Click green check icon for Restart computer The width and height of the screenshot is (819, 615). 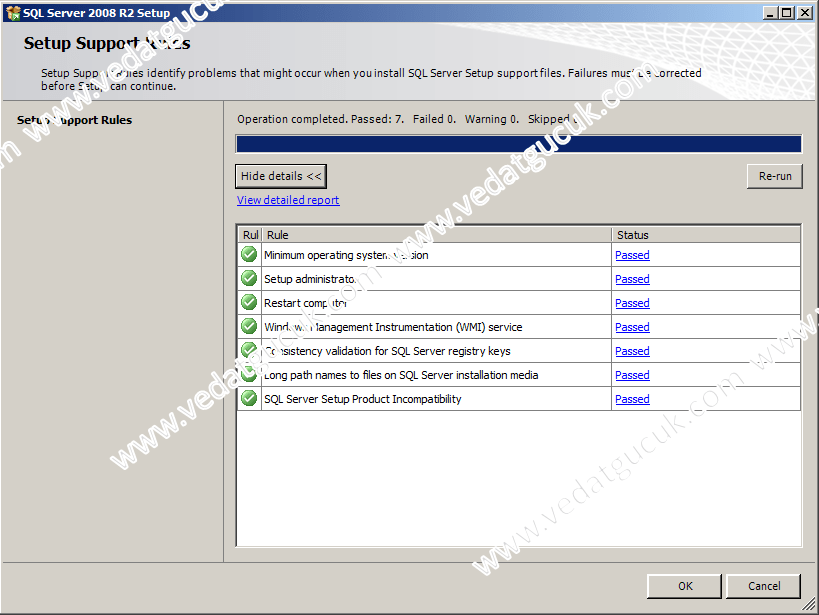[249, 303]
